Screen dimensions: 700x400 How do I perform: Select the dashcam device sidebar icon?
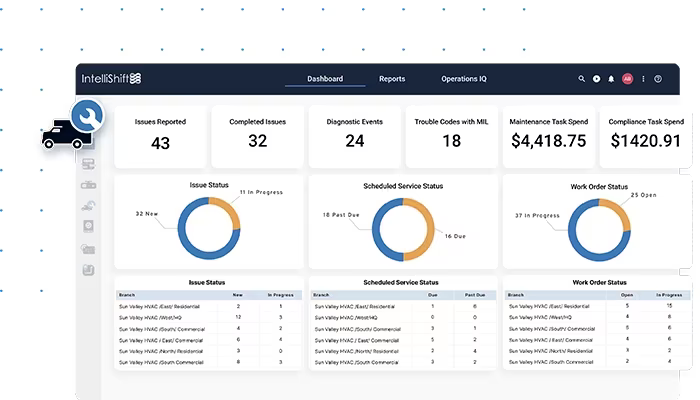pos(88,185)
